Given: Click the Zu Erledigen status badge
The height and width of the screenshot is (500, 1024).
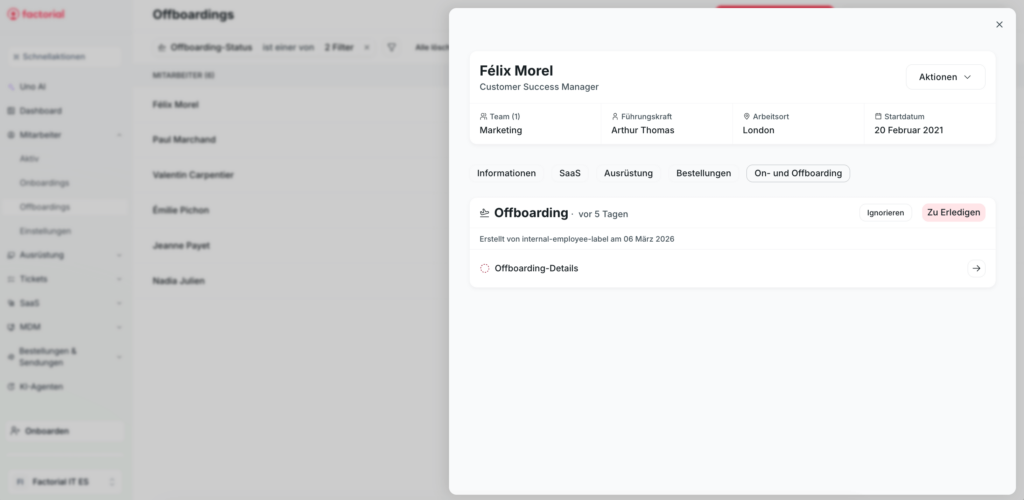Looking at the screenshot, I should [x=953, y=212].
